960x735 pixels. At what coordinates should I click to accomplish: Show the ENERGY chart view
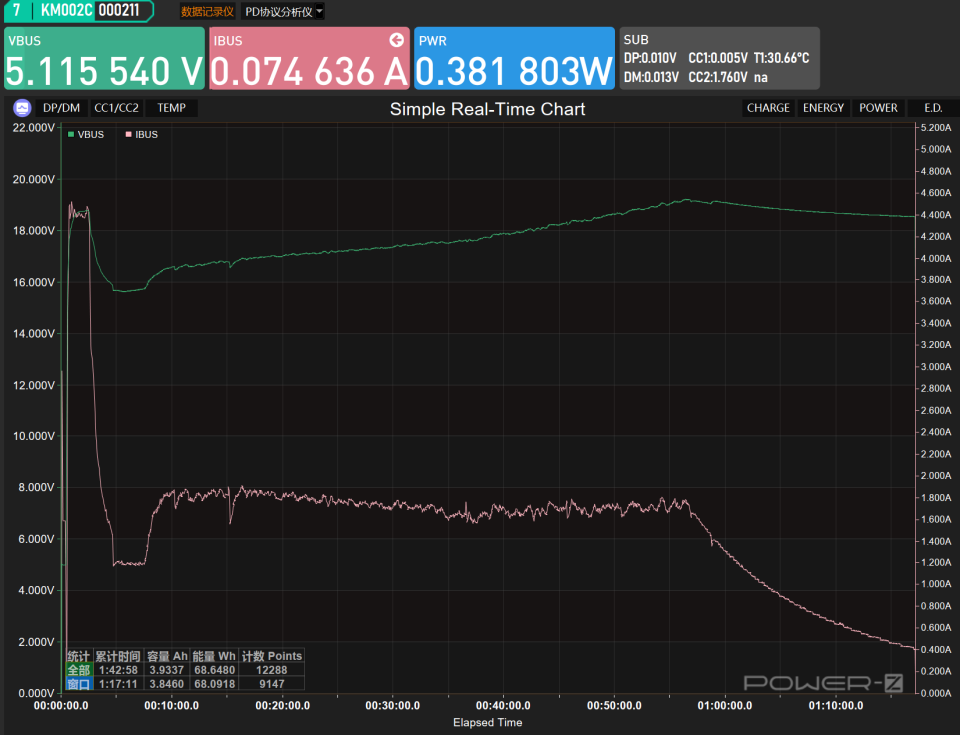point(823,108)
